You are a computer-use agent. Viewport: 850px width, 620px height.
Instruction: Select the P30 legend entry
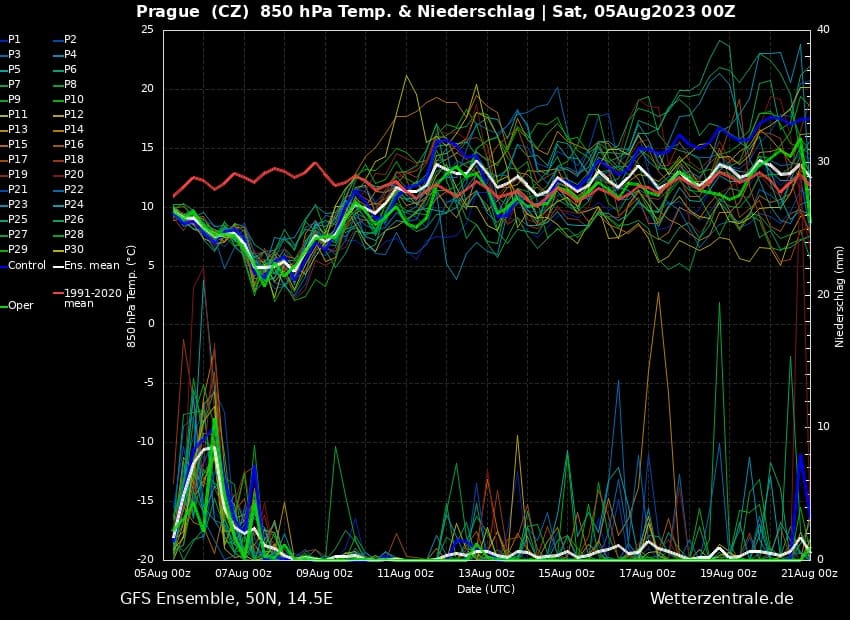point(73,250)
